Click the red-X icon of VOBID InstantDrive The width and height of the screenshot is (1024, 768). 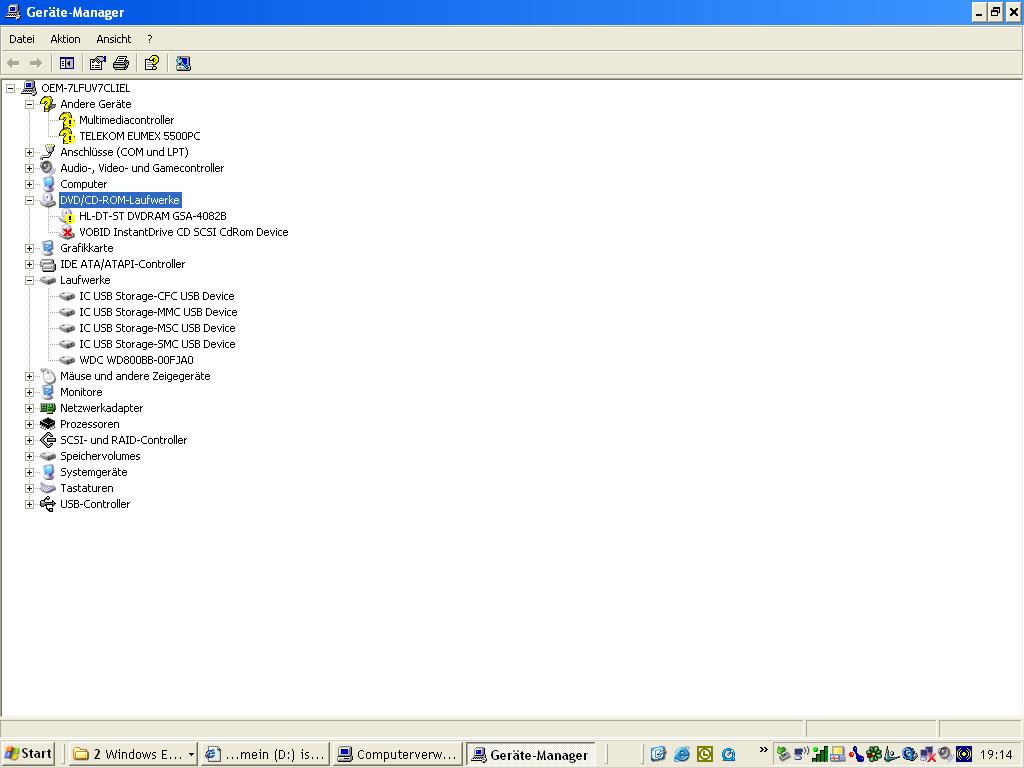[x=67, y=232]
